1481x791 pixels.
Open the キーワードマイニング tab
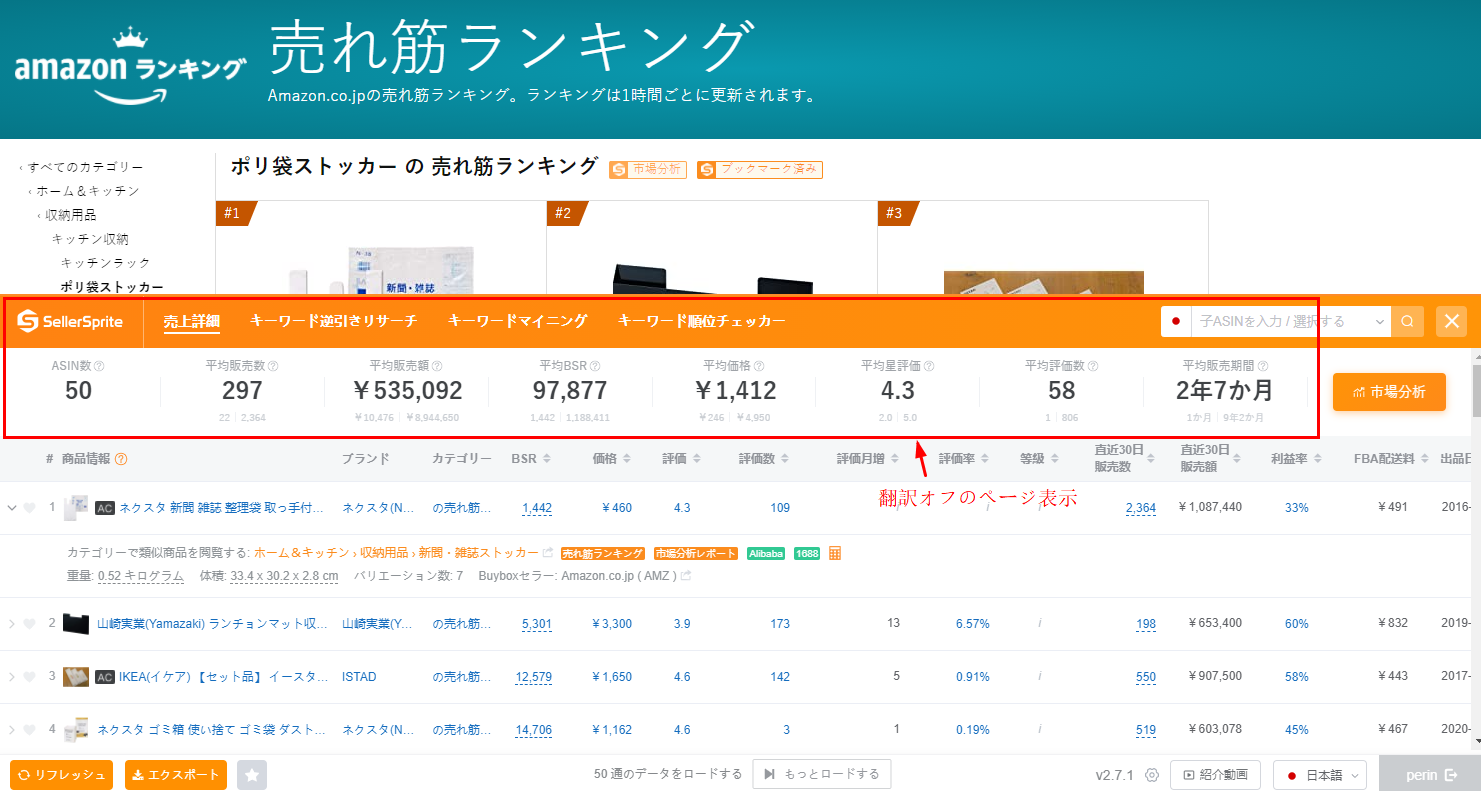tap(517, 321)
